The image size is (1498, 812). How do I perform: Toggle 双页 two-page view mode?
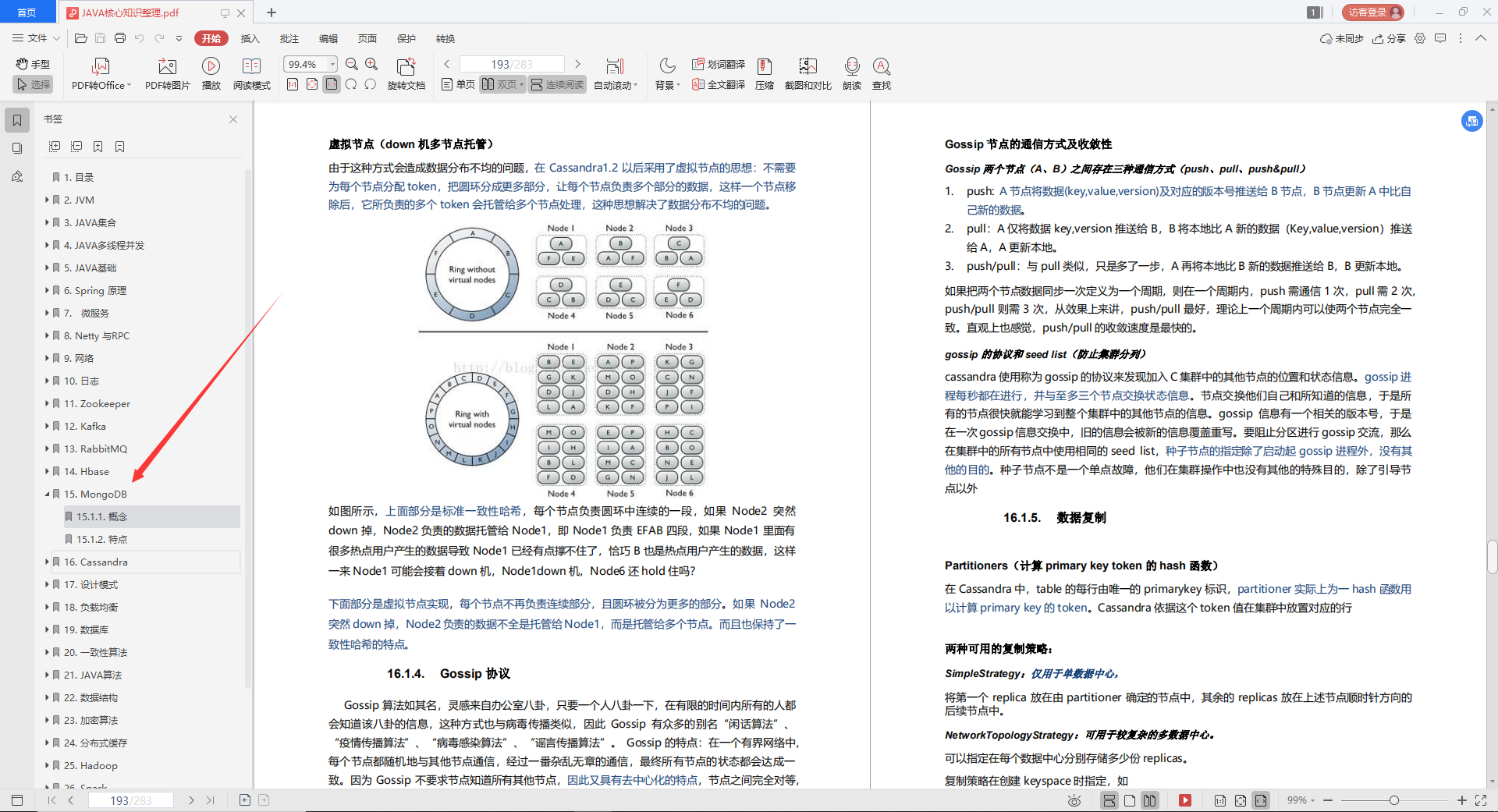(x=500, y=84)
